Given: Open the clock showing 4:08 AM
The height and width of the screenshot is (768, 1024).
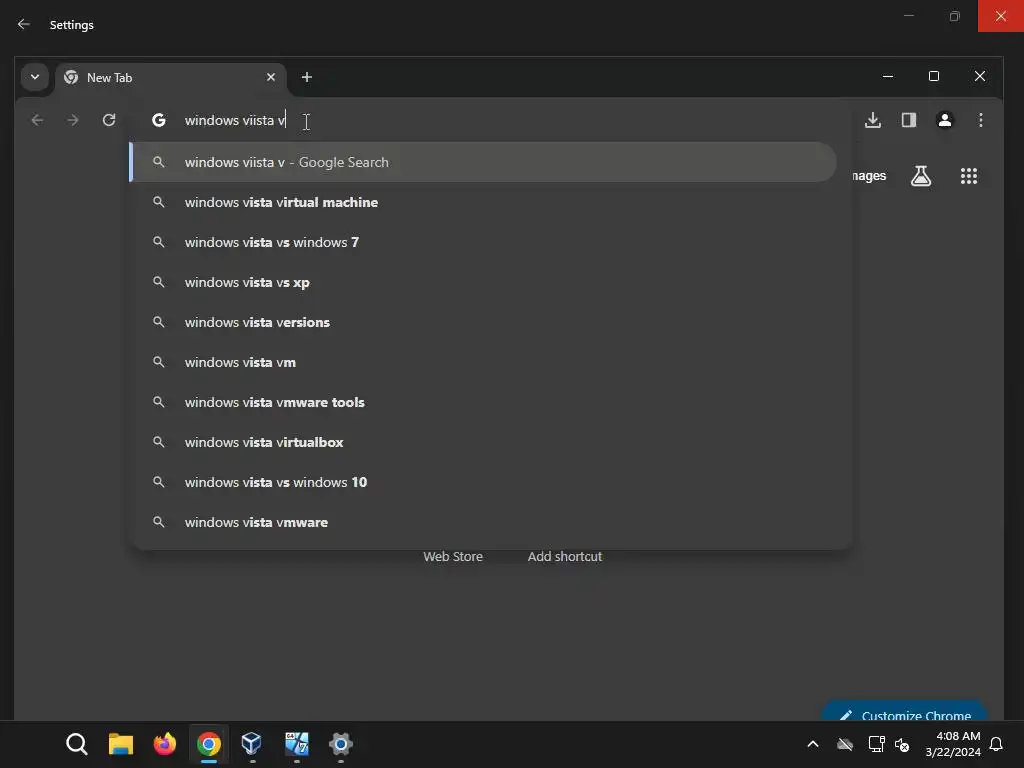Looking at the screenshot, I should (953, 744).
